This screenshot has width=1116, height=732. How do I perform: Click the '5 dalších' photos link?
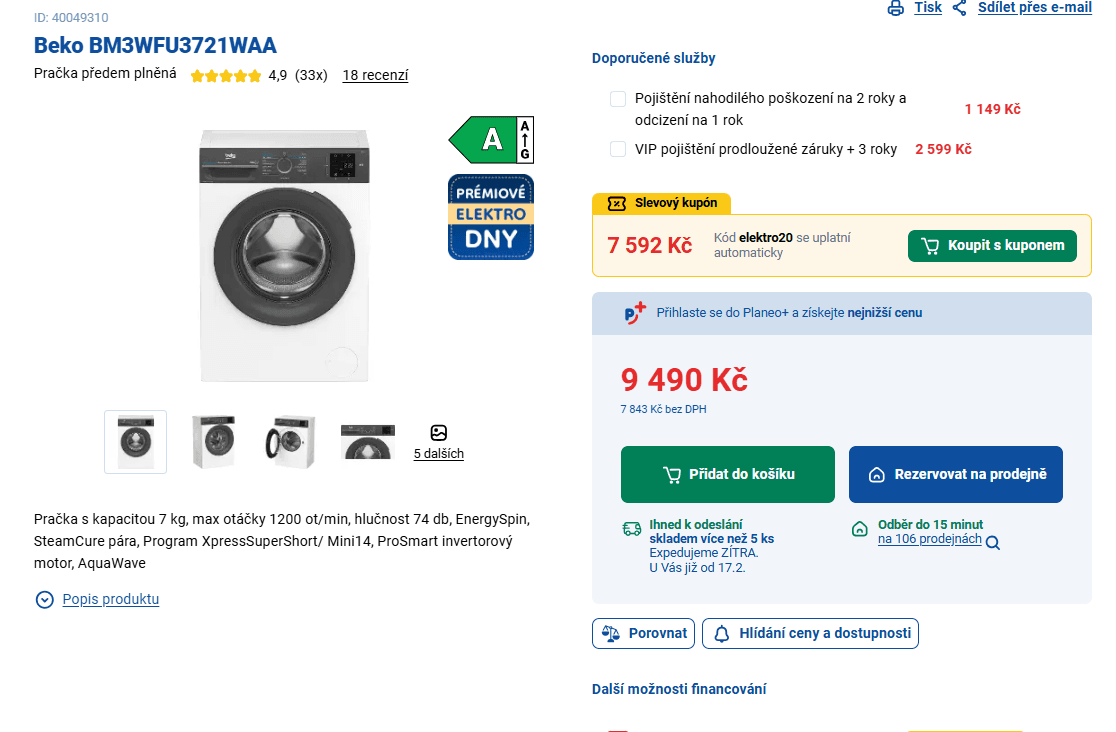(439, 452)
